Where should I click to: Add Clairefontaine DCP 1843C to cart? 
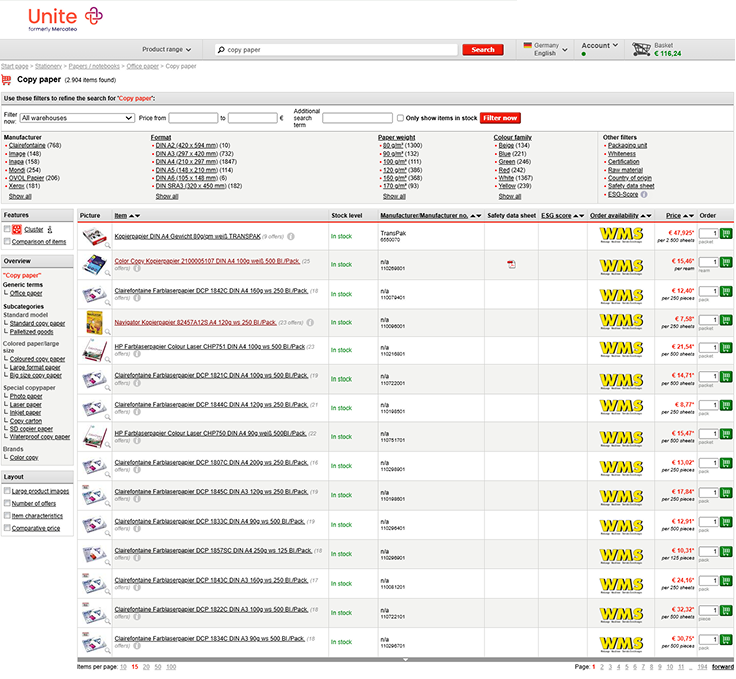726,581
